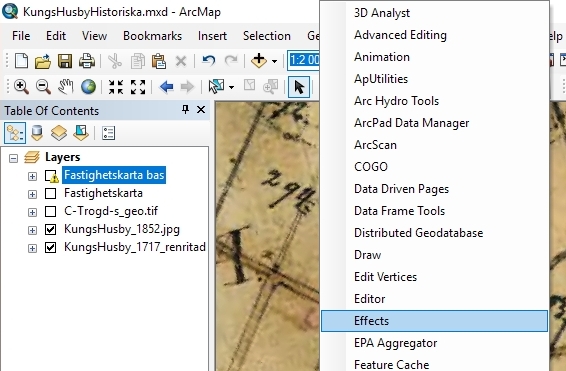The width and height of the screenshot is (566, 371).
Task: List By Drawing Order in Table Of Contents
Action: [15, 133]
